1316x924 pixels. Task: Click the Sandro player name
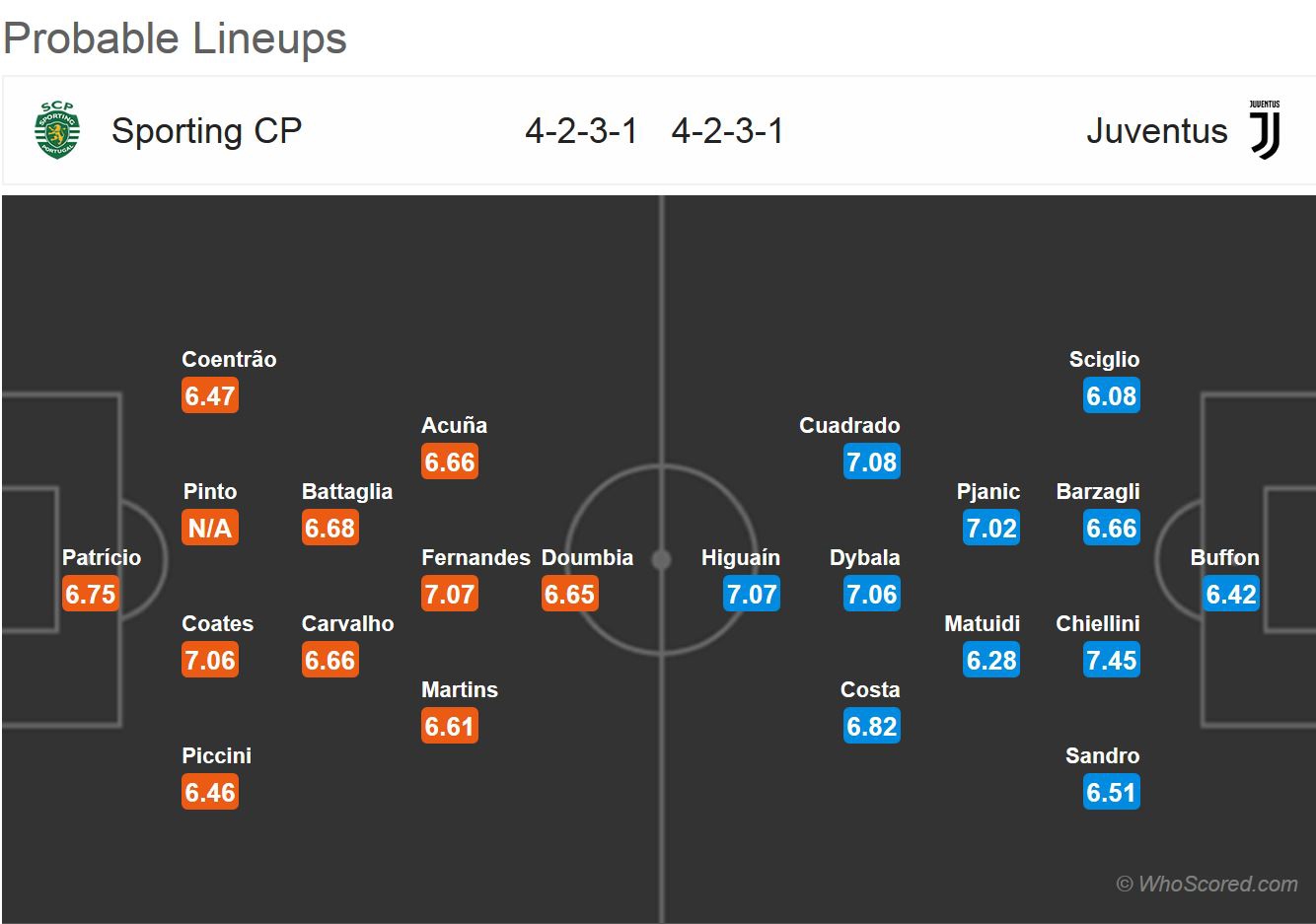[1102, 756]
